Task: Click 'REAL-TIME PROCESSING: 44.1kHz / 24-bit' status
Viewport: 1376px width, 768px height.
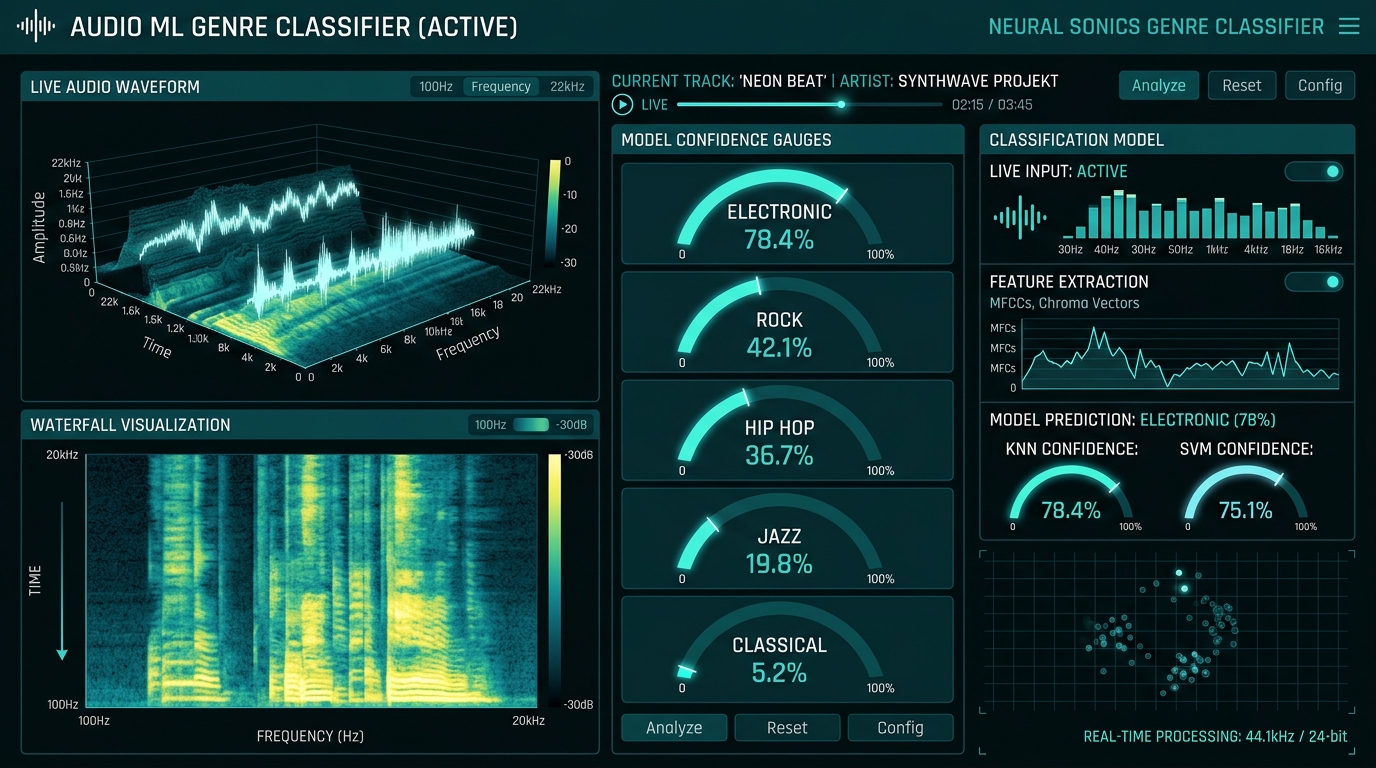Action: tap(1215, 737)
